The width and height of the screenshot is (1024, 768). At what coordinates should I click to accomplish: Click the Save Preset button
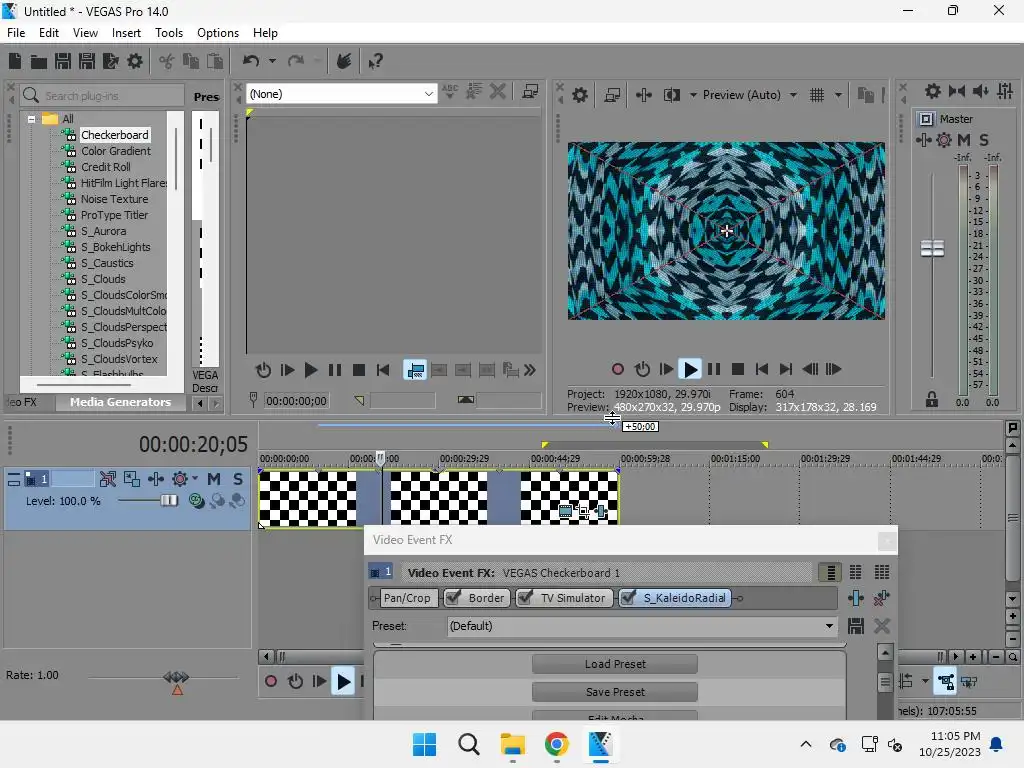[615, 692]
